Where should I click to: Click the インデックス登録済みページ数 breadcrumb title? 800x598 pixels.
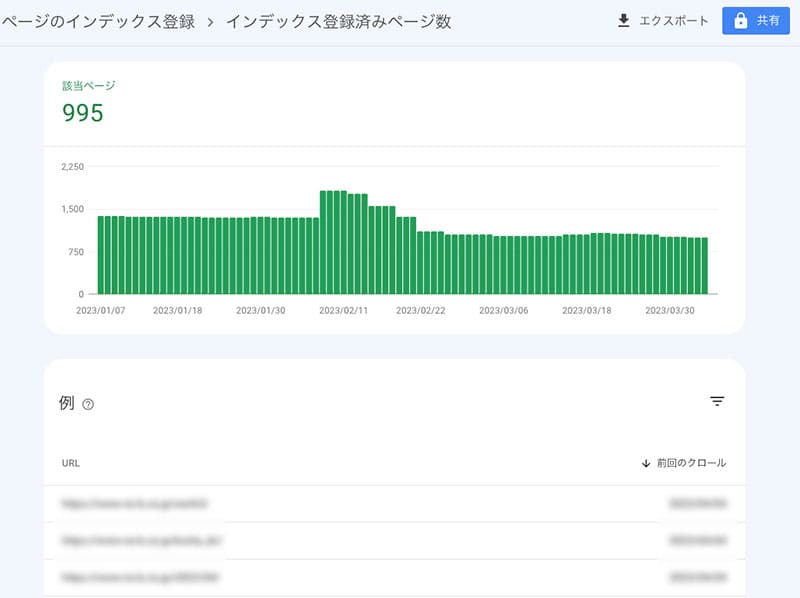[339, 21]
